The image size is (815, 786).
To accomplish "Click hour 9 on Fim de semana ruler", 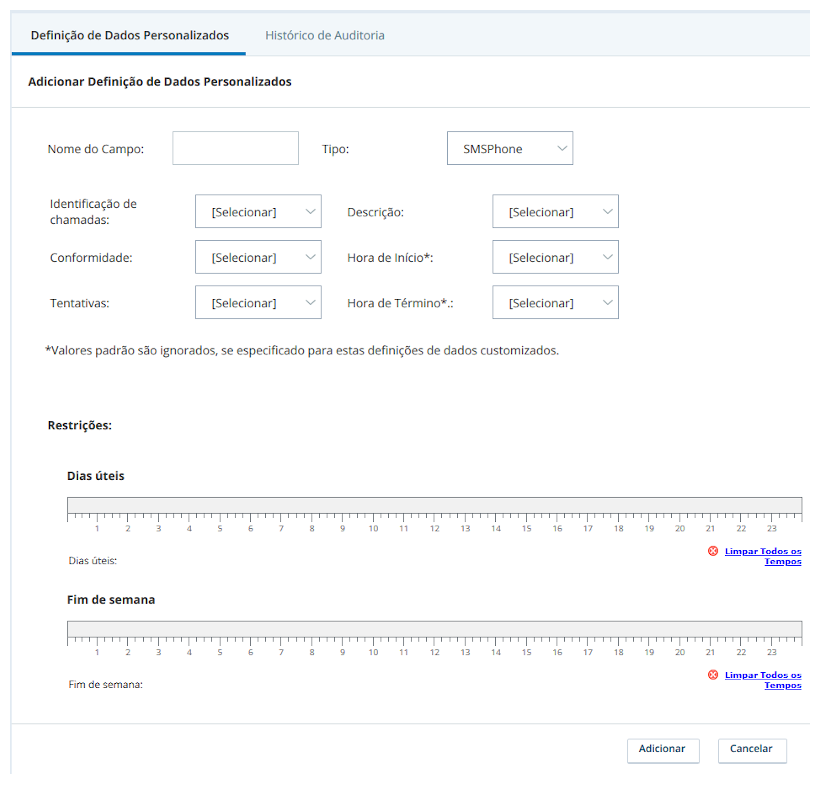I will pos(343,652).
